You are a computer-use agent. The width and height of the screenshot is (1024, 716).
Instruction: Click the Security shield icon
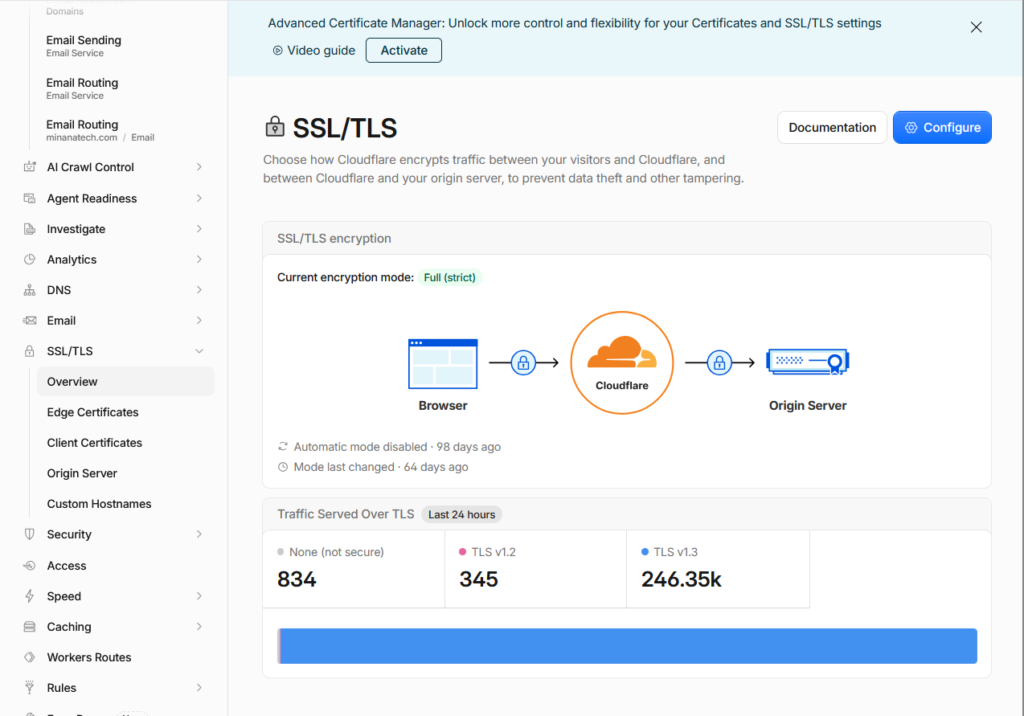click(29, 534)
